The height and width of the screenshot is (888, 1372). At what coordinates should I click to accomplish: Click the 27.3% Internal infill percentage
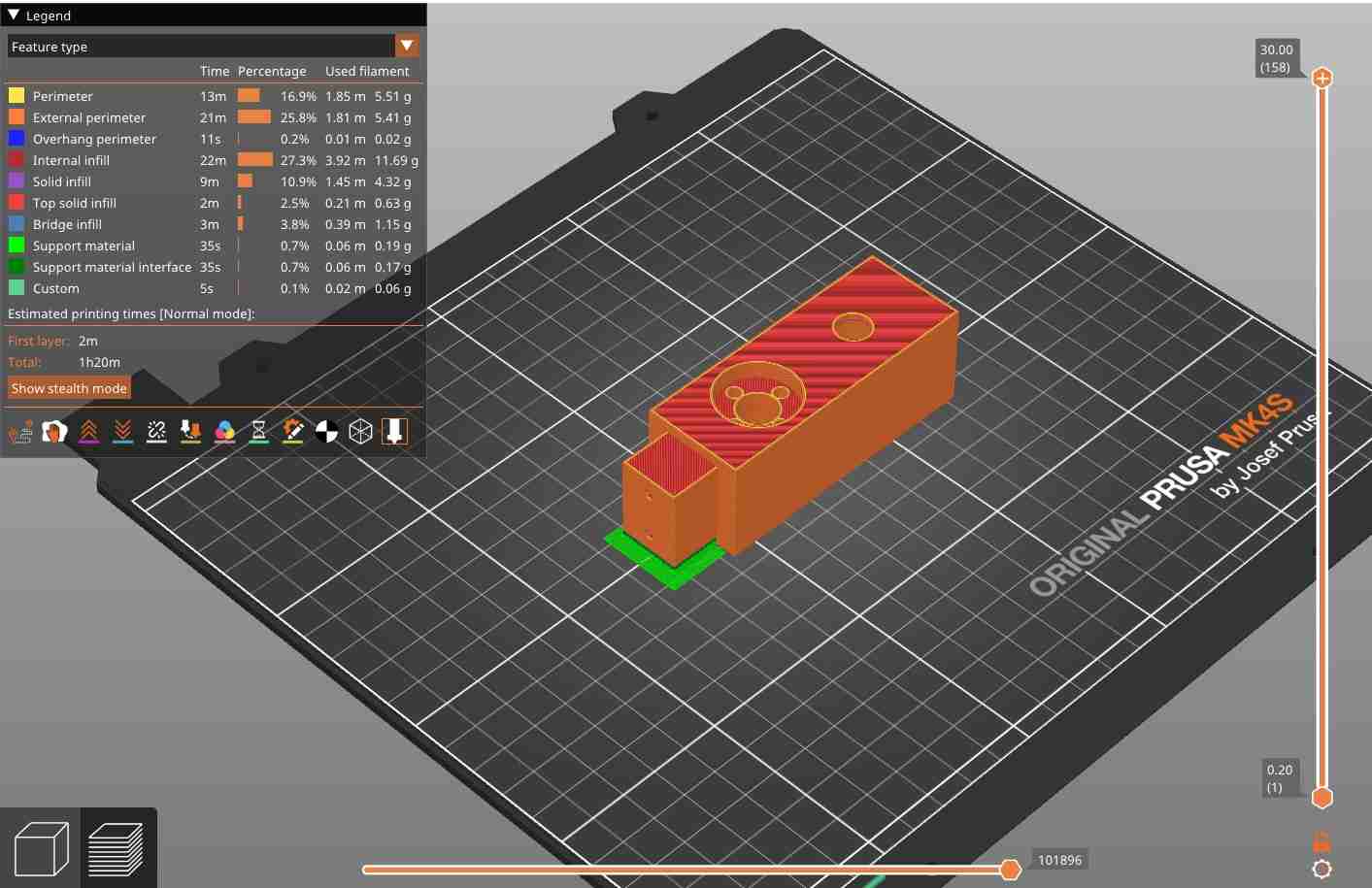298,160
